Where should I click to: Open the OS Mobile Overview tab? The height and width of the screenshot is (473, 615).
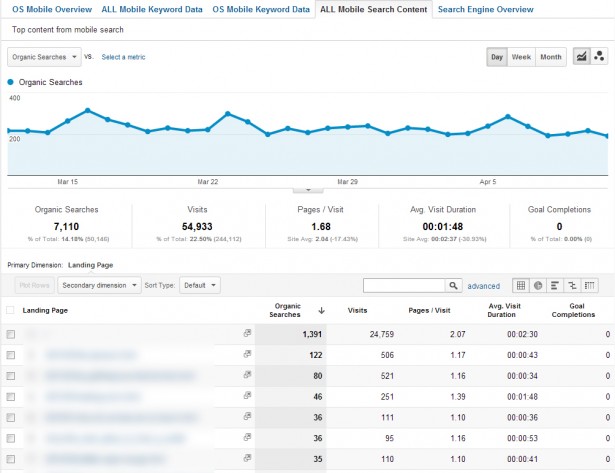(x=52, y=9)
